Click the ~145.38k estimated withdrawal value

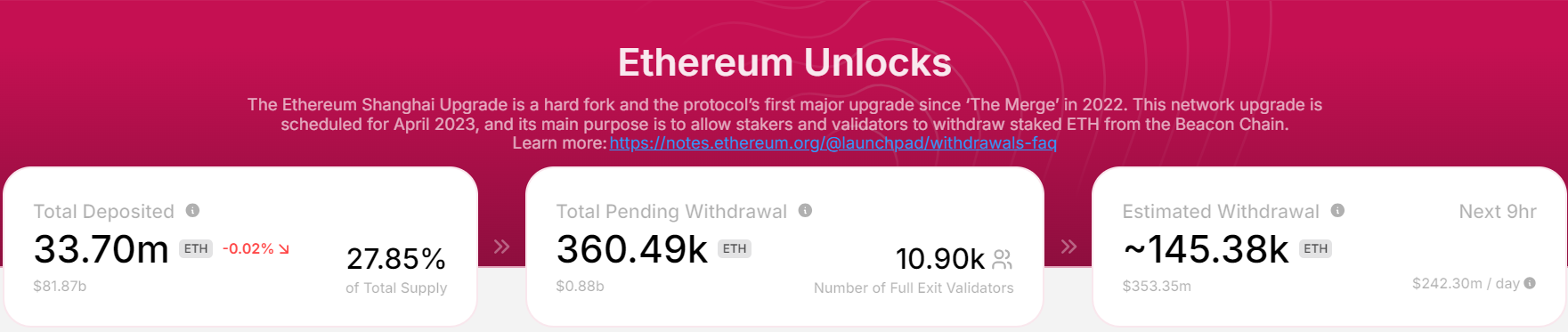[x=1206, y=249]
